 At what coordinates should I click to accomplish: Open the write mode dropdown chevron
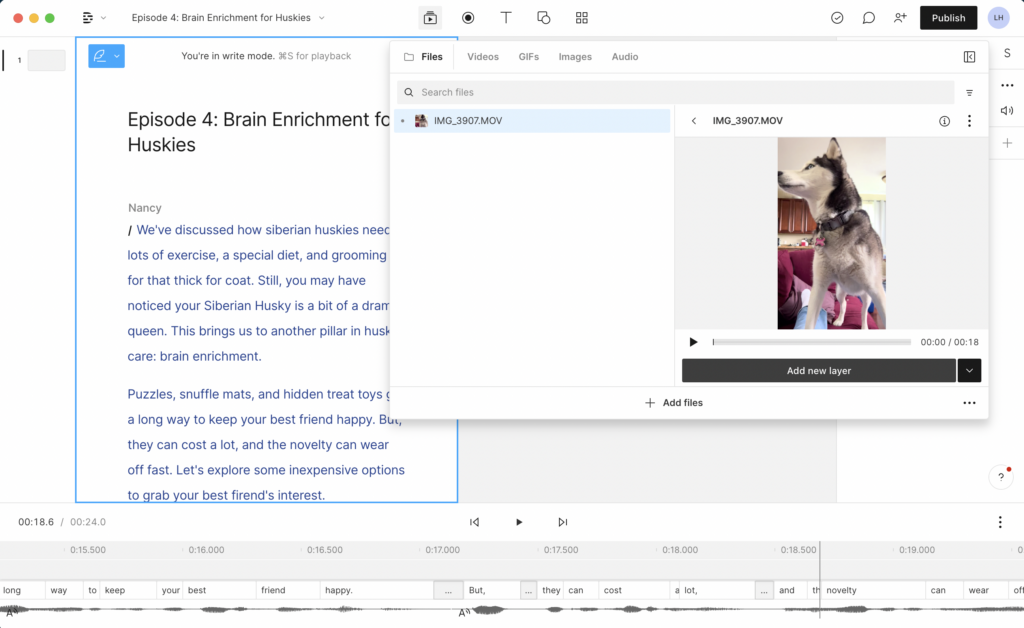(117, 56)
